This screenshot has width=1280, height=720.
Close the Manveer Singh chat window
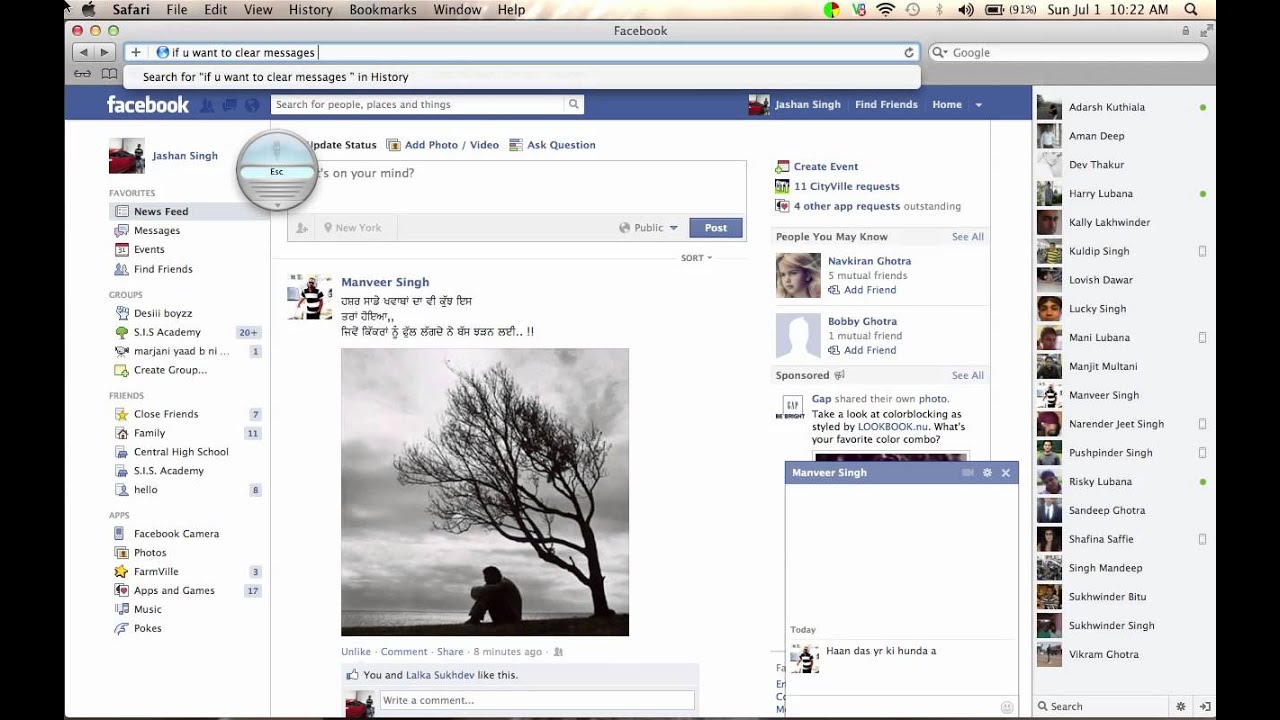coord(1006,472)
